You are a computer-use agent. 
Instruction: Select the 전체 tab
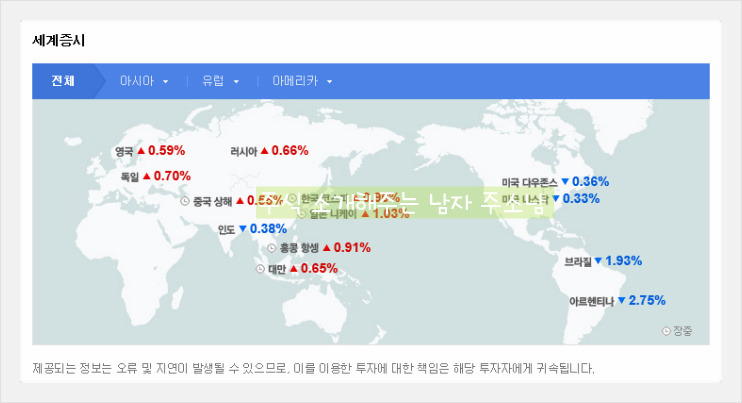pos(63,81)
